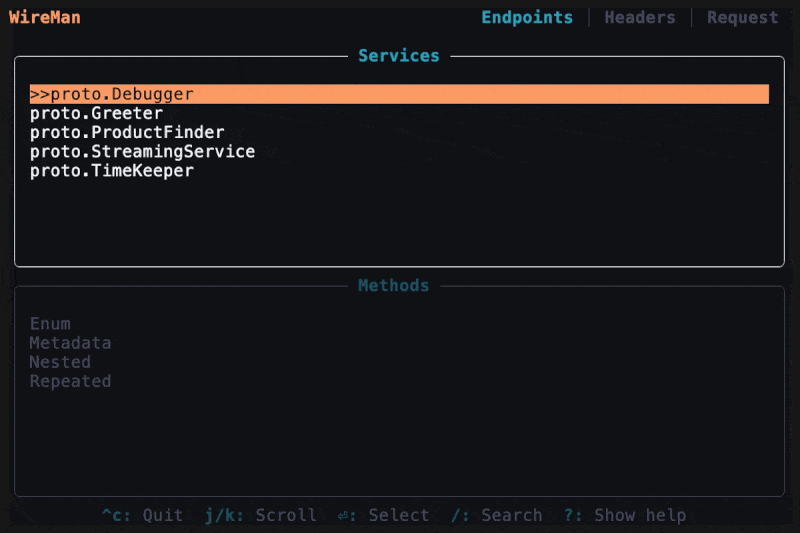Viewport: 800px width, 533px height.
Task: Choose the Metadata method
Action: coord(70,343)
